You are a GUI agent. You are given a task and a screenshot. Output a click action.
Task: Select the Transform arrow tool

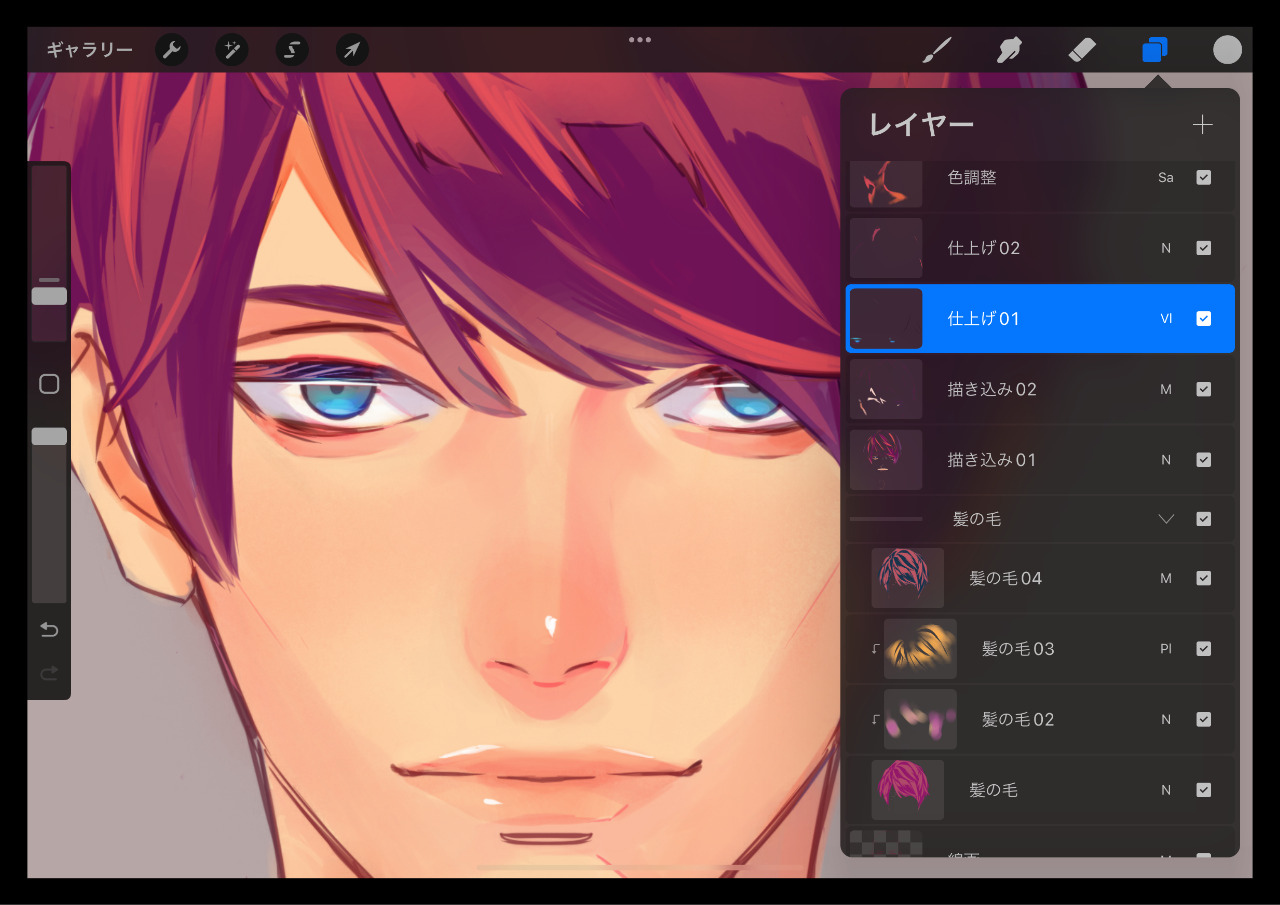352,50
